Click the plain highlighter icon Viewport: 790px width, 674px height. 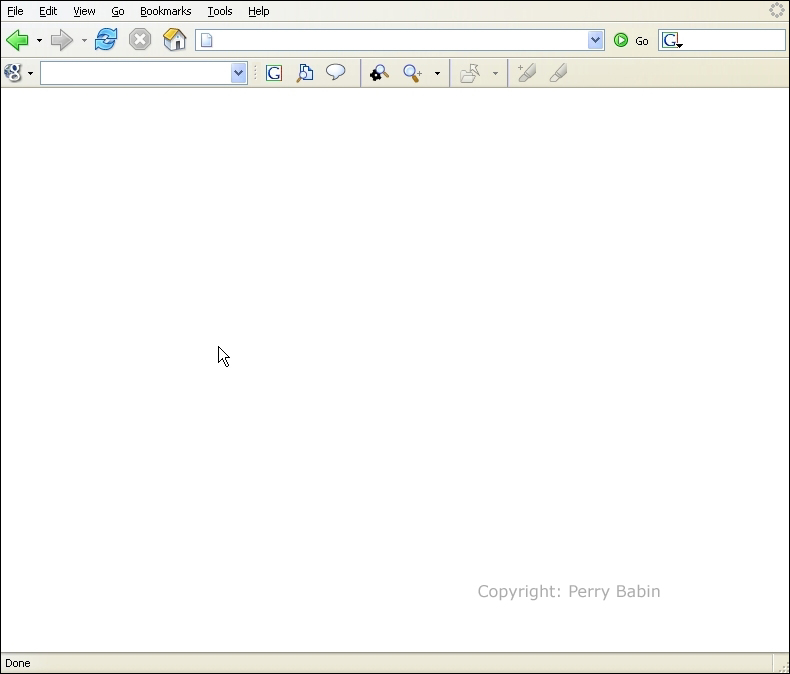point(558,73)
